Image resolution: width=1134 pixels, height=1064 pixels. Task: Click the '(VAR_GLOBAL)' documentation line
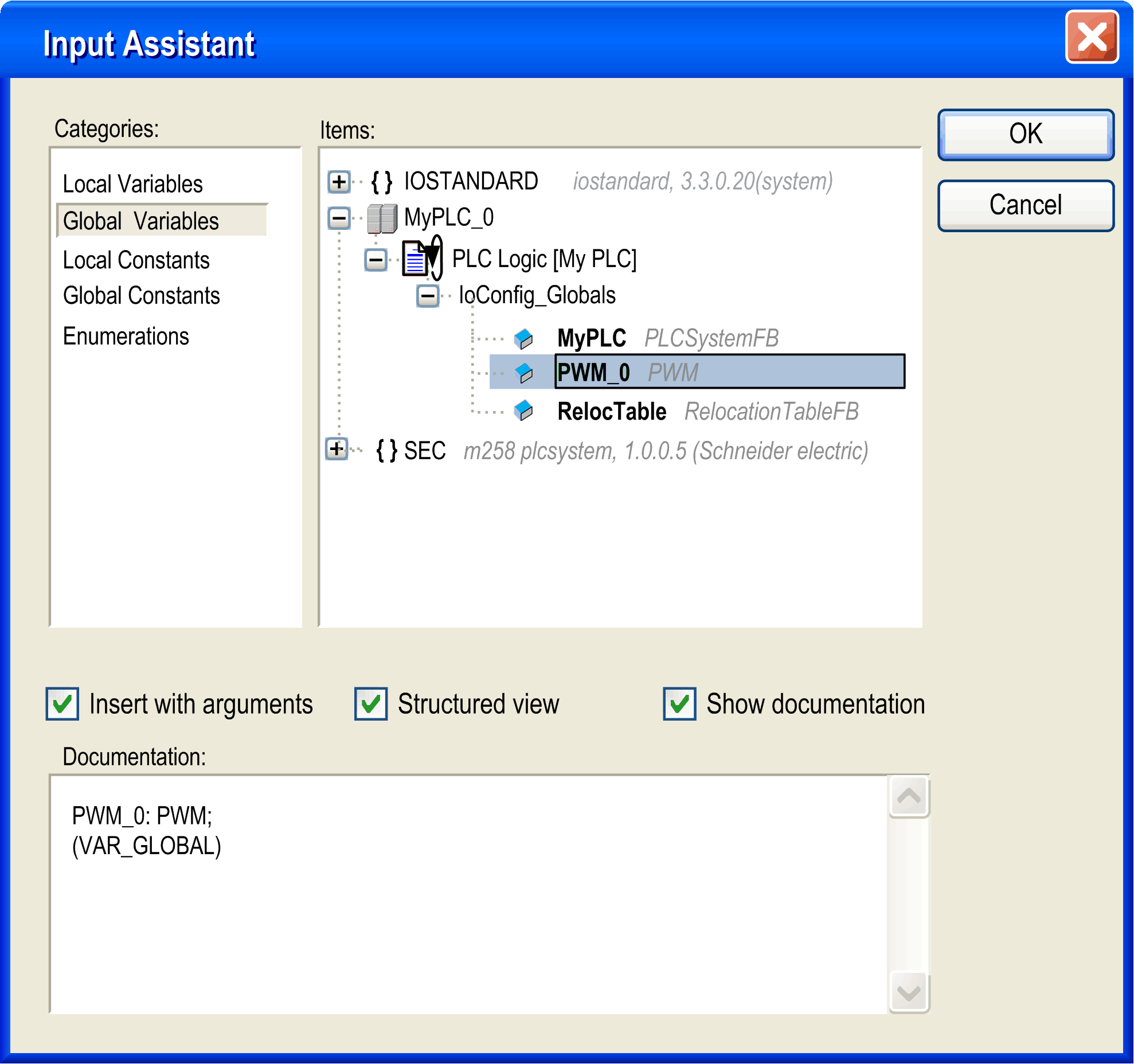coord(147,846)
